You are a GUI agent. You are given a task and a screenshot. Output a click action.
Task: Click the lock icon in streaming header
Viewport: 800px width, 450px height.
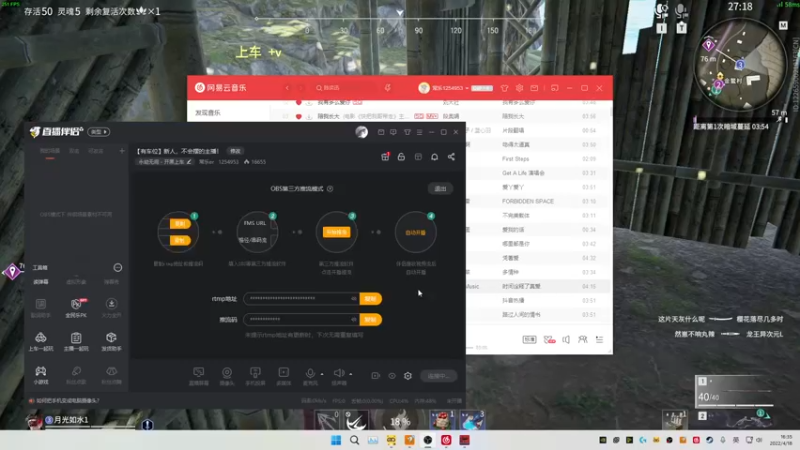(x=402, y=157)
